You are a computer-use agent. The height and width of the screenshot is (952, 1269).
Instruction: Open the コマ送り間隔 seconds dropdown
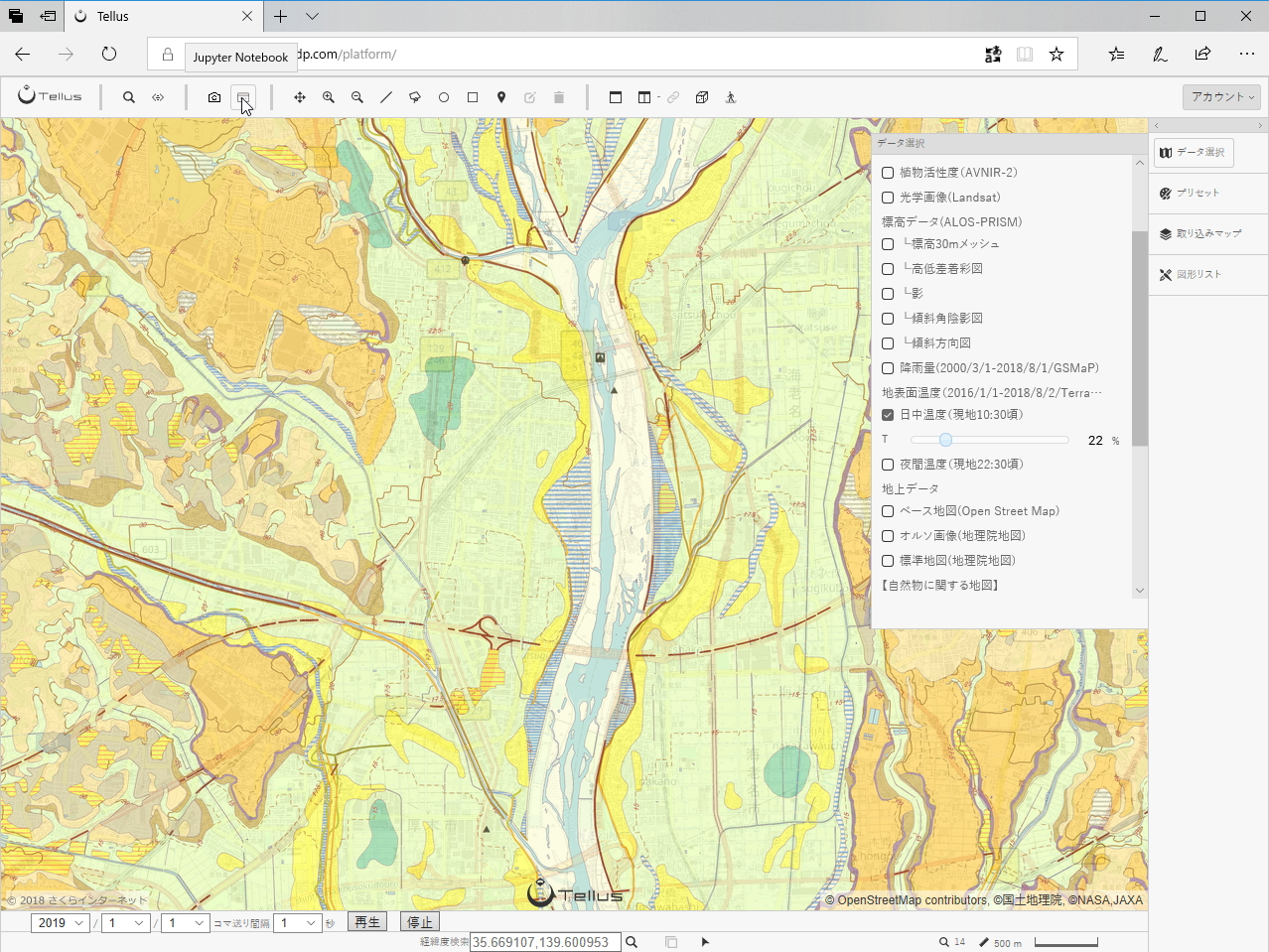(x=297, y=923)
